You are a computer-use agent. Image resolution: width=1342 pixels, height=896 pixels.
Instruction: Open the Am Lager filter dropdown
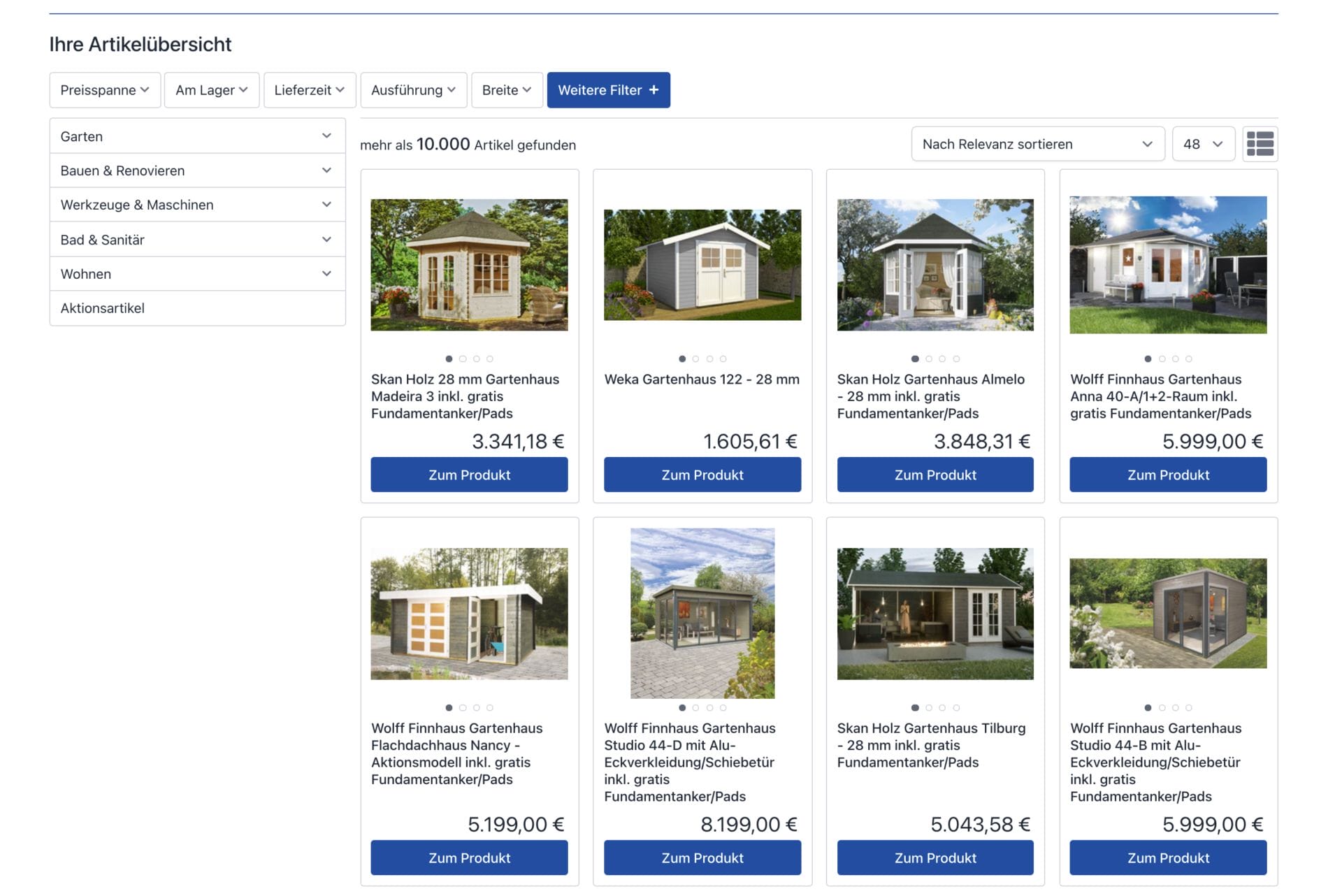(210, 90)
